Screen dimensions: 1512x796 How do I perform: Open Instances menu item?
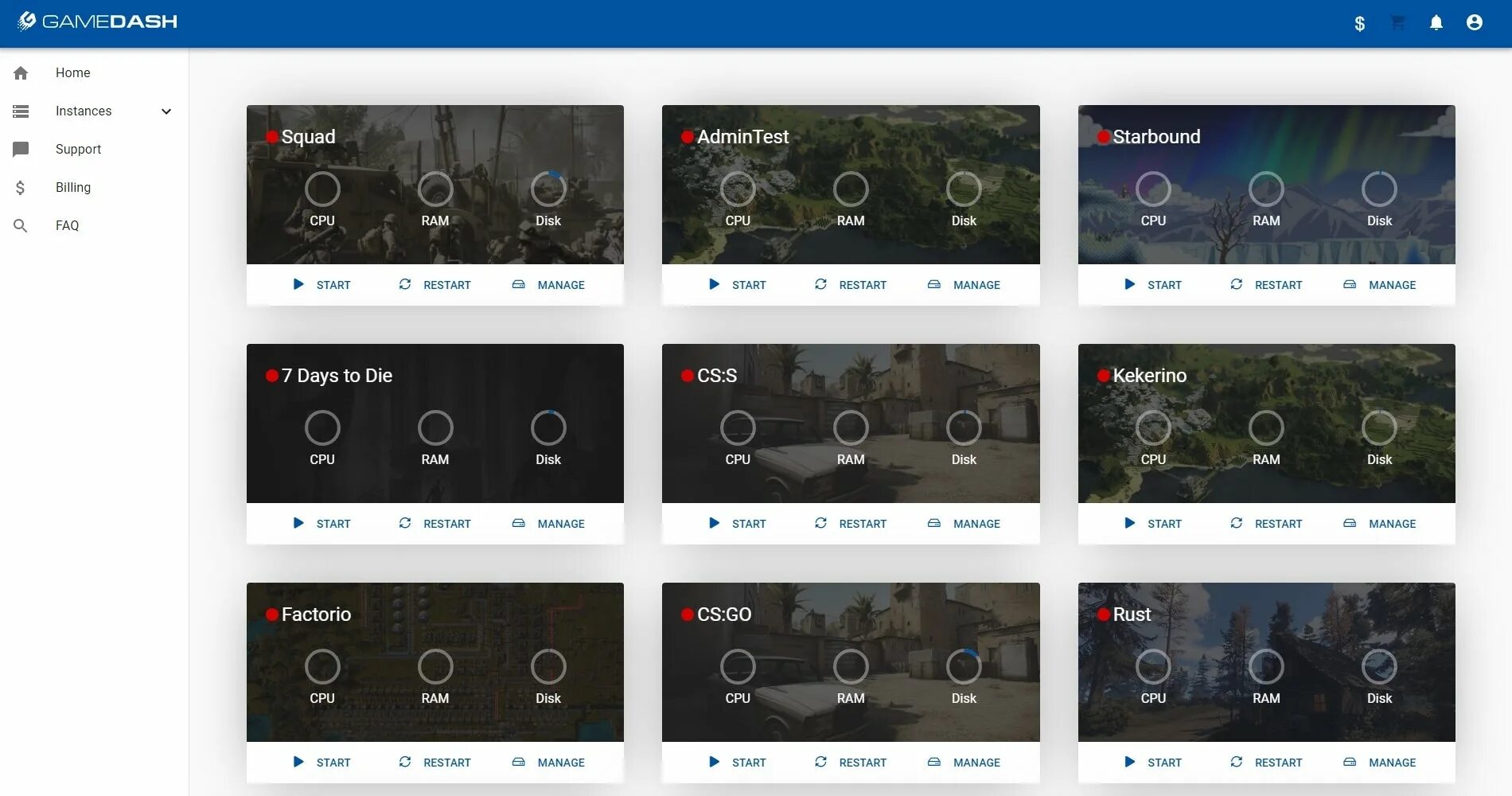click(x=84, y=111)
